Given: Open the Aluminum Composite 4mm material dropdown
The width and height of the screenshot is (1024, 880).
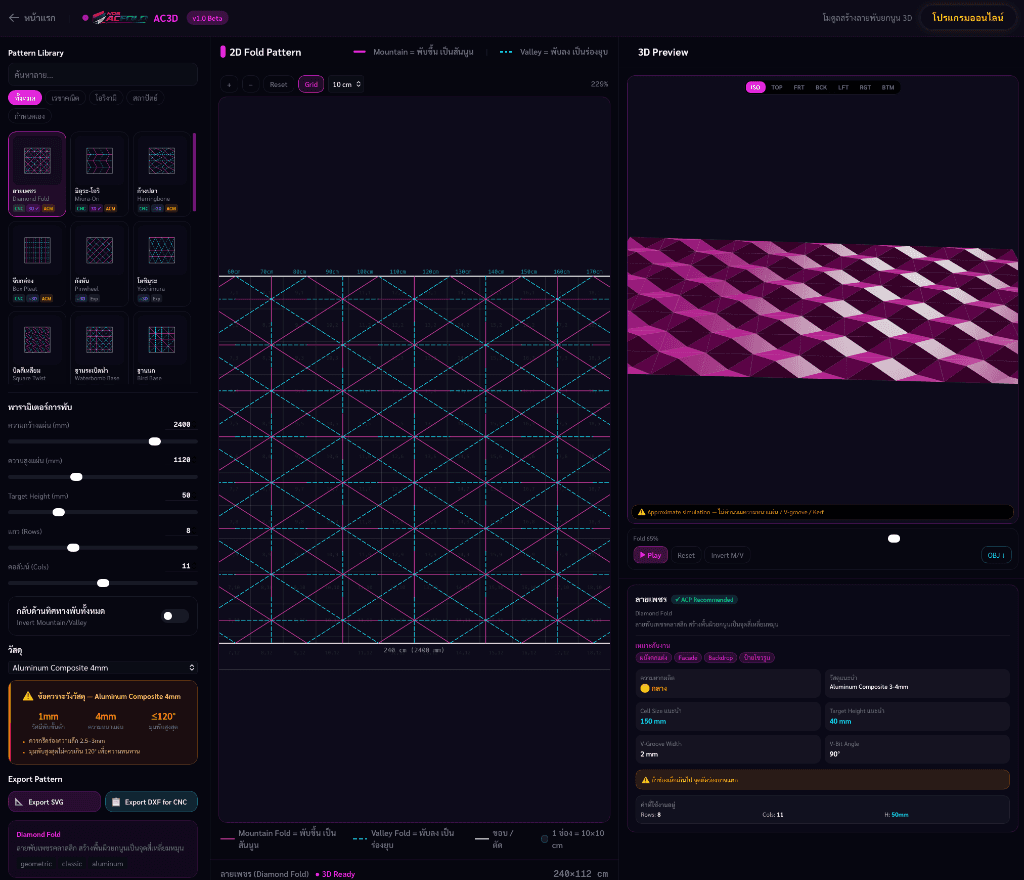Looking at the screenshot, I should click(x=103, y=667).
